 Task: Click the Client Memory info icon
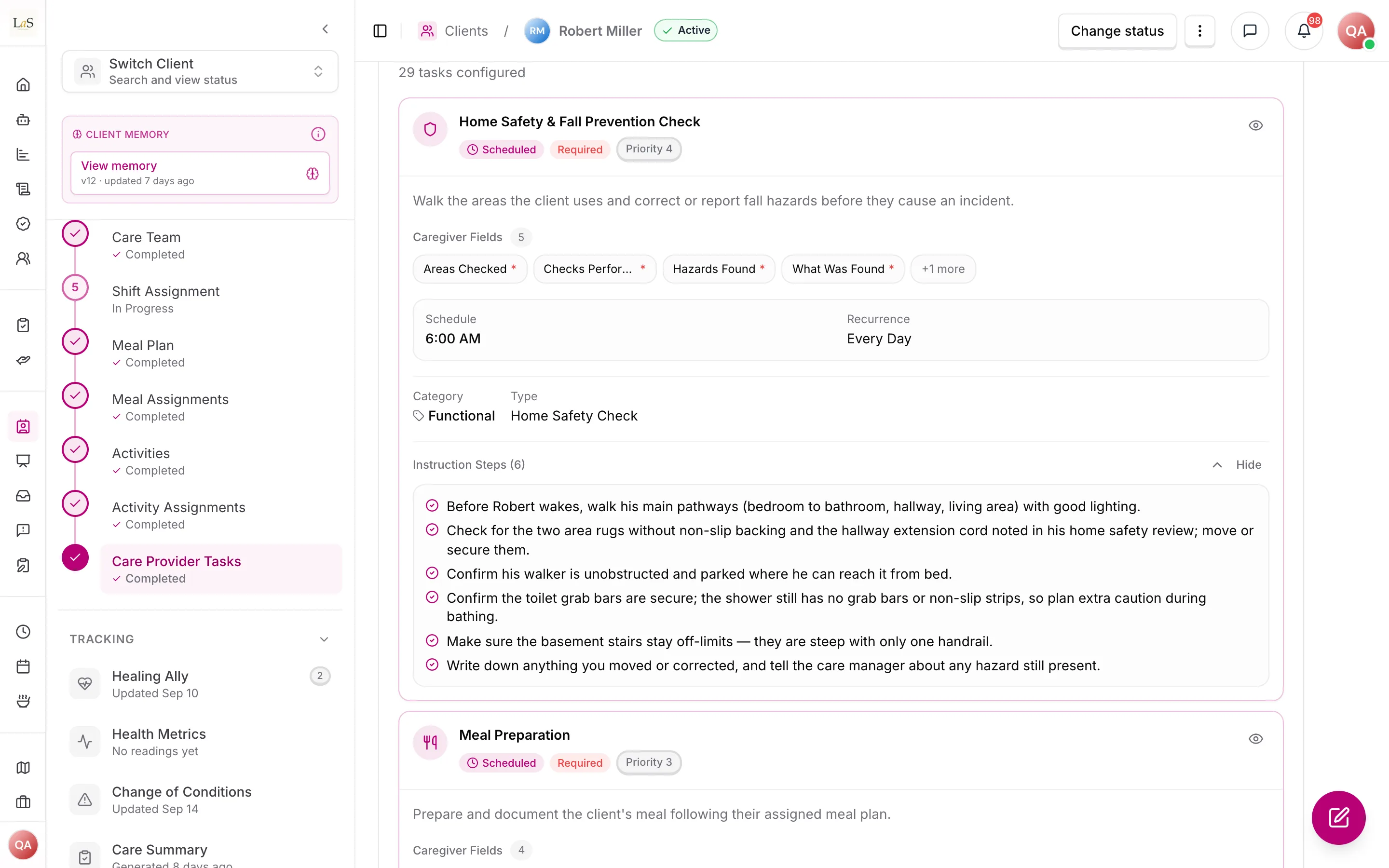tap(318, 134)
